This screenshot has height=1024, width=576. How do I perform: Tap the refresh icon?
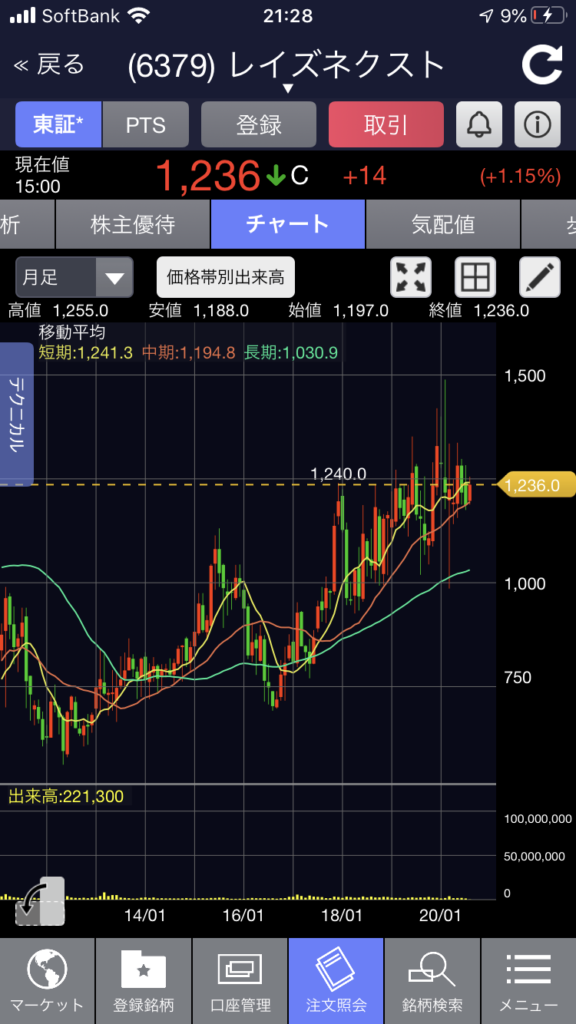tap(541, 64)
